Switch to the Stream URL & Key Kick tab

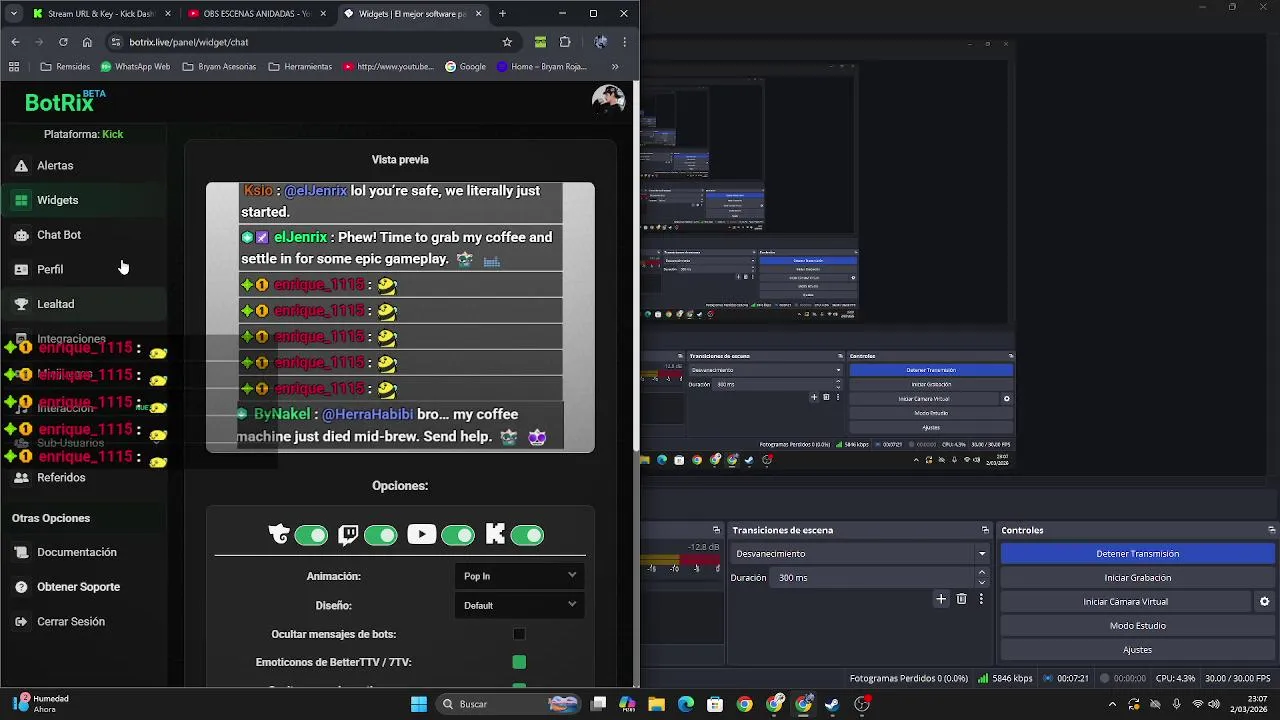[102, 14]
